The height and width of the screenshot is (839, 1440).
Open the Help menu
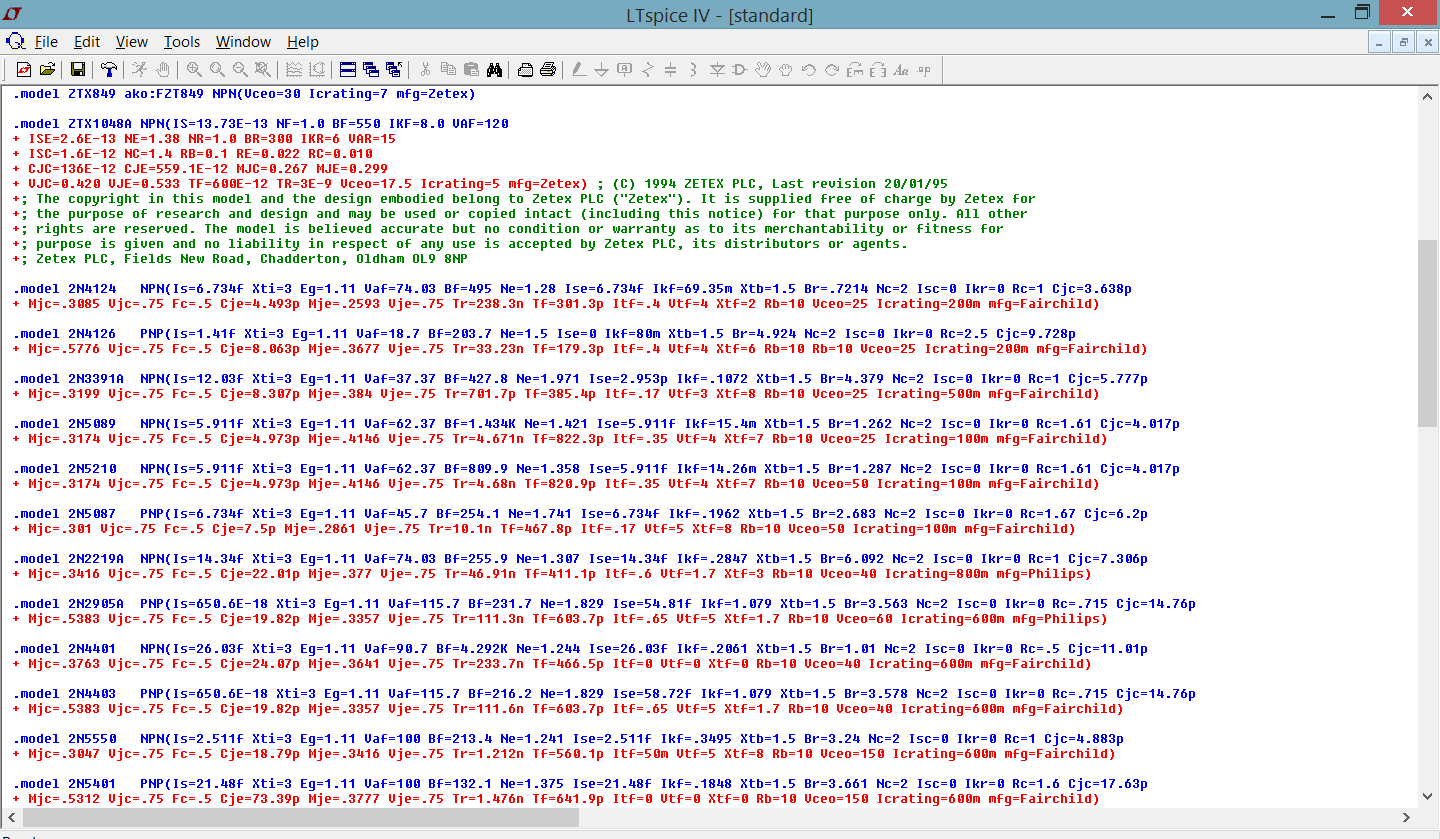coord(303,42)
